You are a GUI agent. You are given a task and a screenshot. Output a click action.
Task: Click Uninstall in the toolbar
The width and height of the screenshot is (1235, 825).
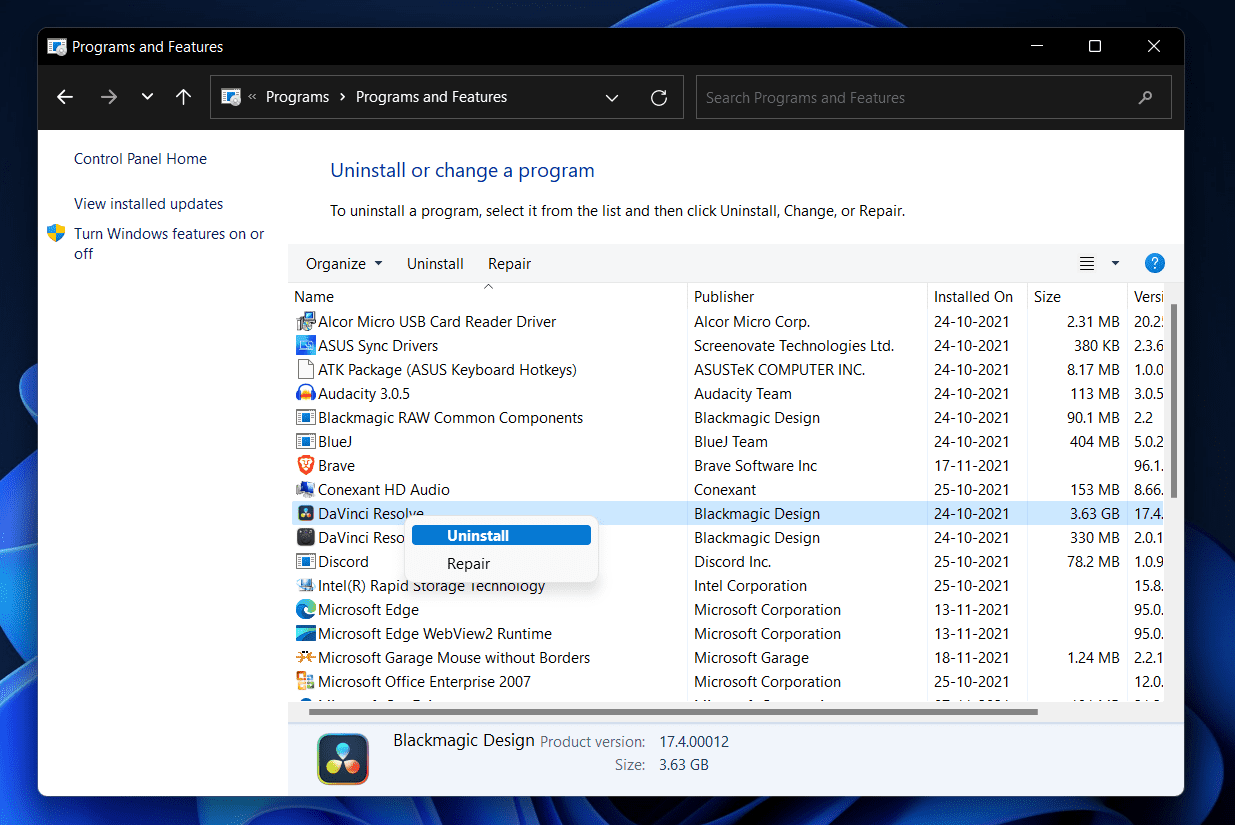click(435, 264)
